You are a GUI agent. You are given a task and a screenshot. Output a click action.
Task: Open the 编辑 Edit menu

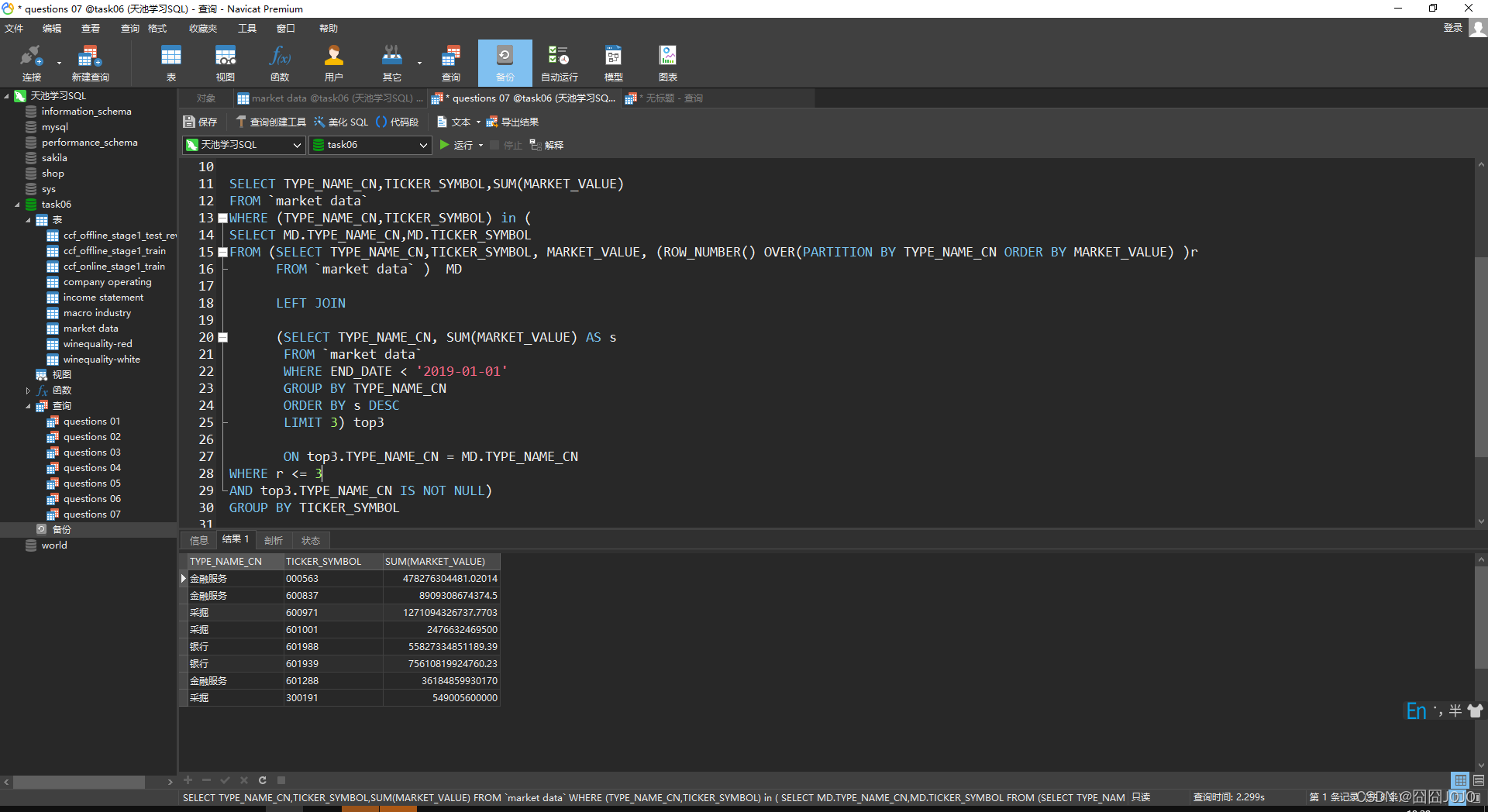coord(52,29)
